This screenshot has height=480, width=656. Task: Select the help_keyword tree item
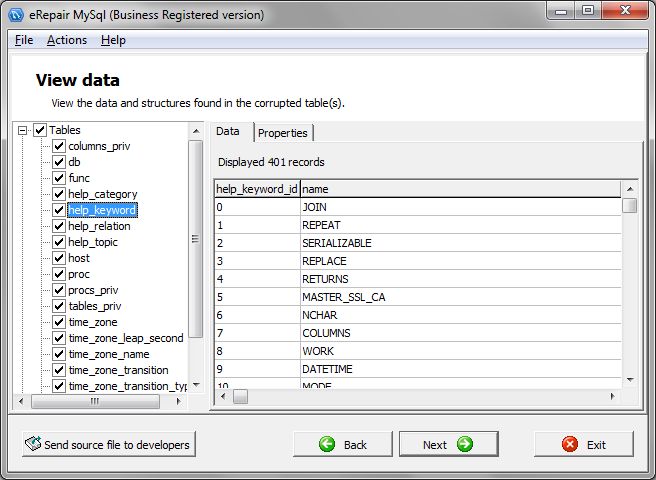(x=102, y=210)
